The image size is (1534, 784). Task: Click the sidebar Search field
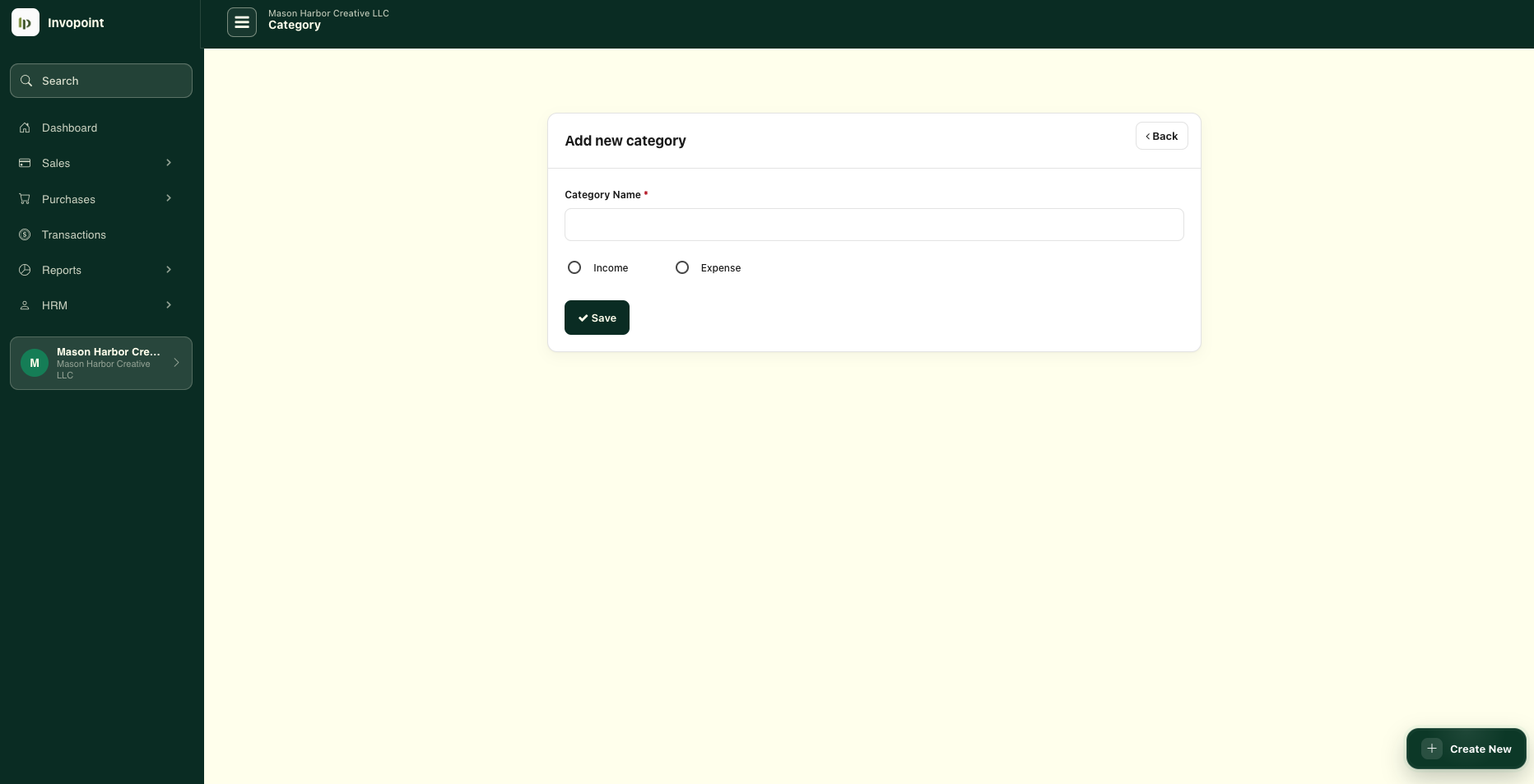[x=101, y=81]
